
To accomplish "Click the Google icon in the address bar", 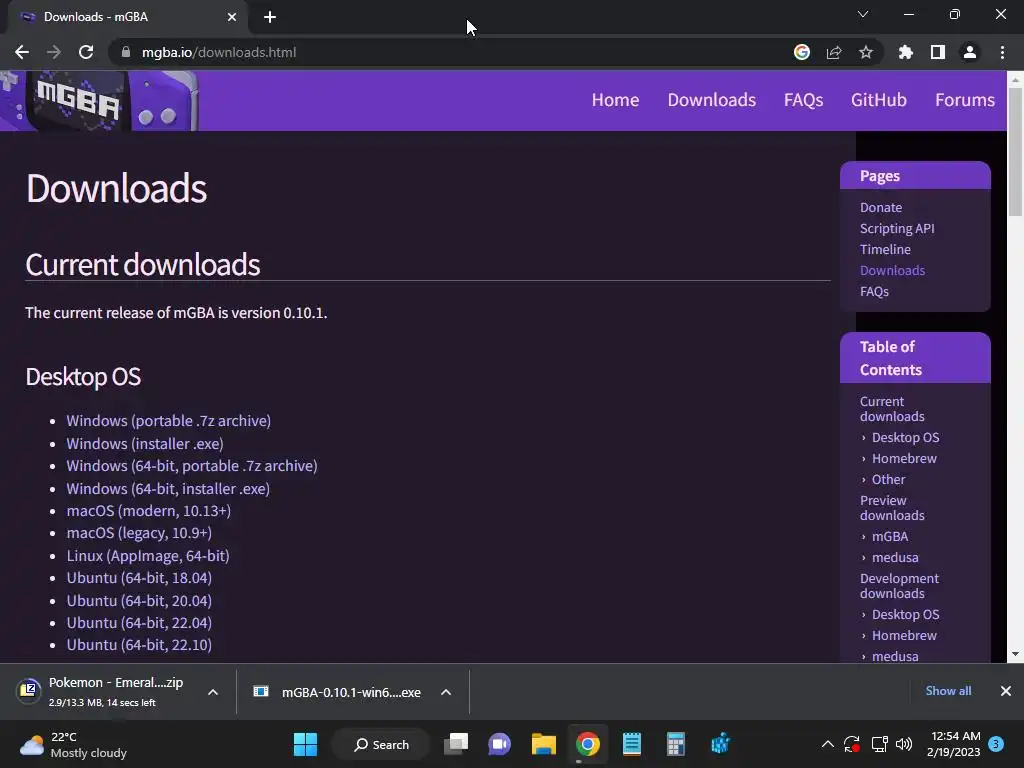I will (801, 52).
